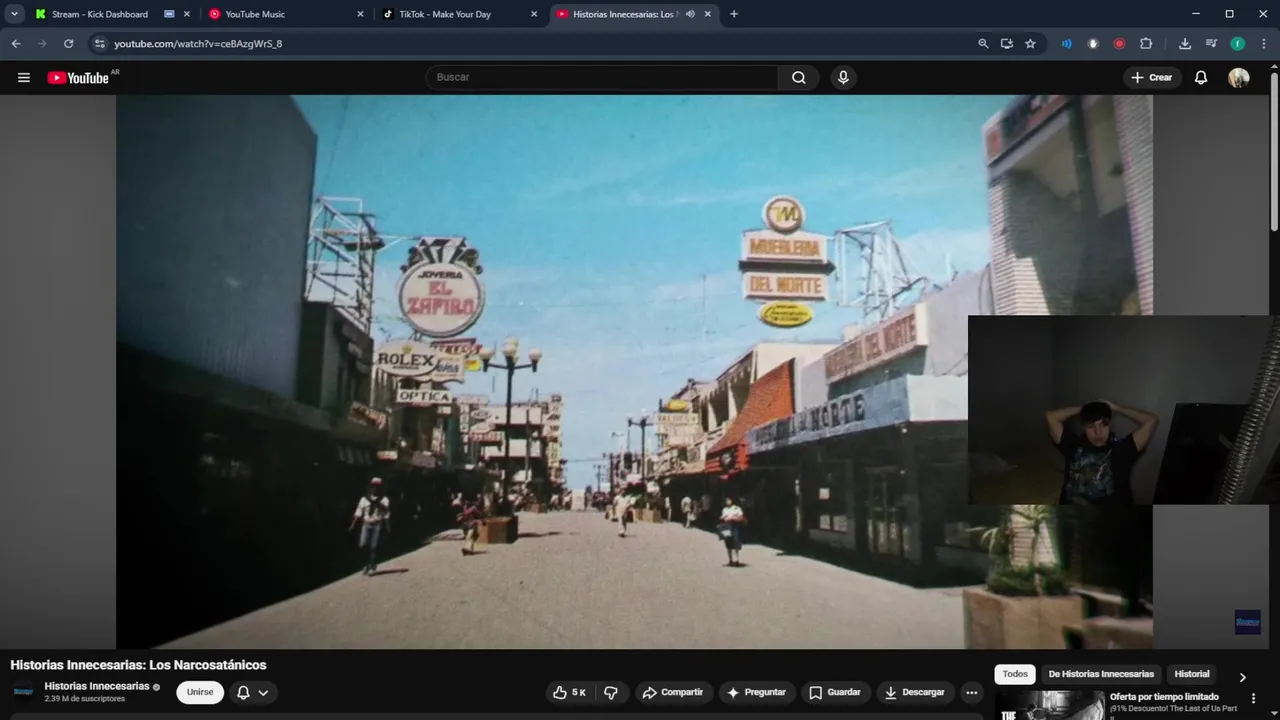Click the Descargar button
The height and width of the screenshot is (720, 1280).
click(x=915, y=692)
